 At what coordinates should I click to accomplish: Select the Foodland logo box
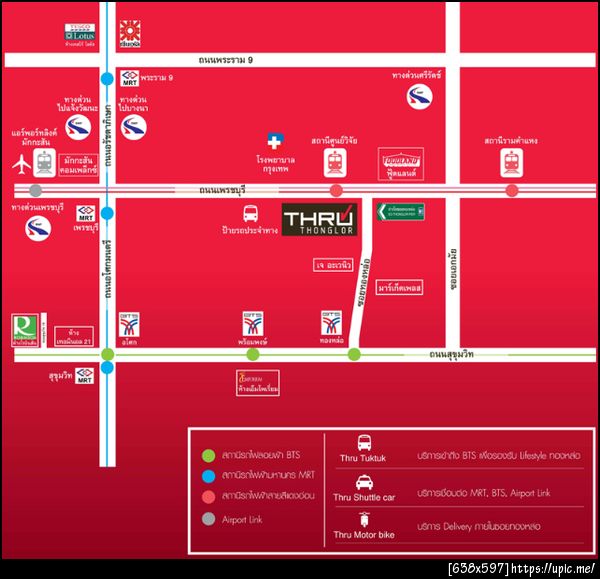click(401, 164)
